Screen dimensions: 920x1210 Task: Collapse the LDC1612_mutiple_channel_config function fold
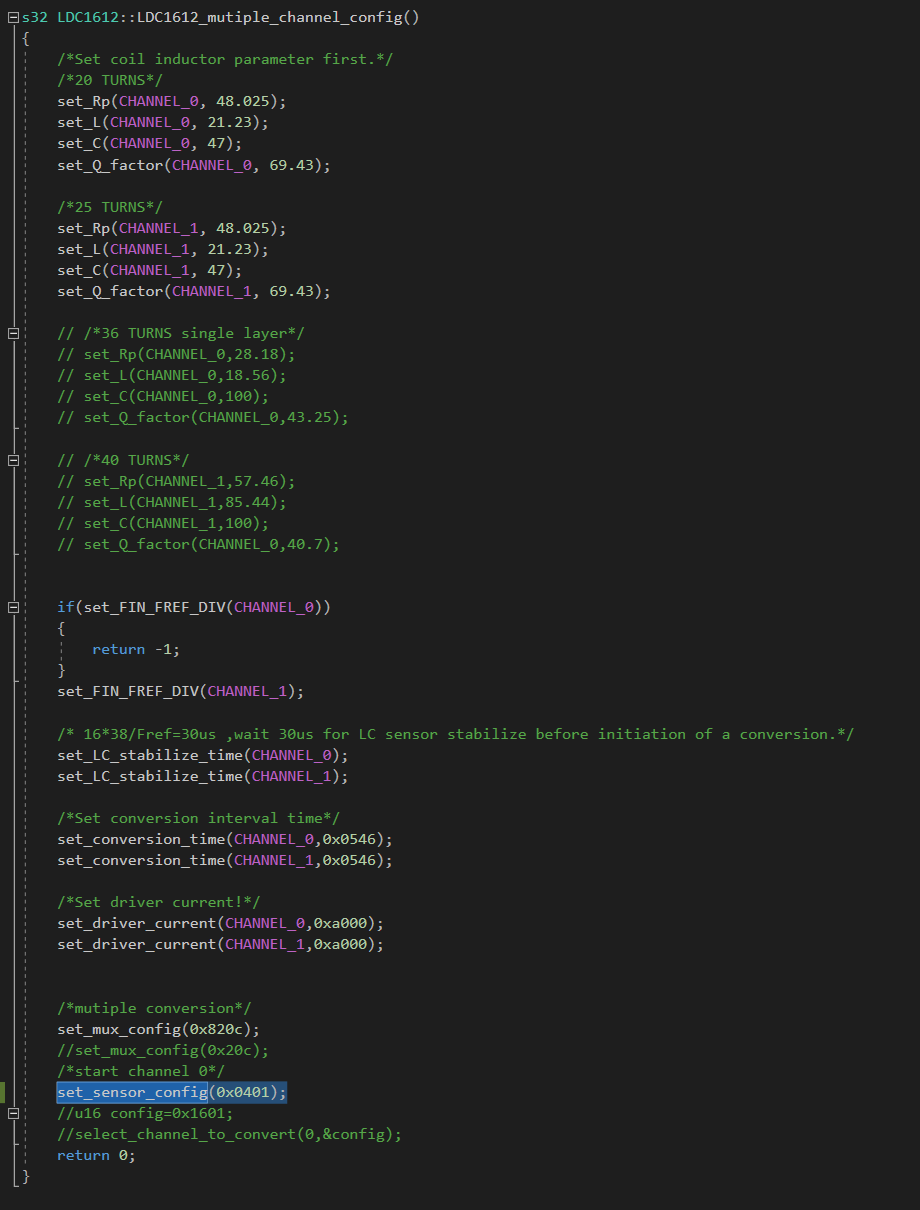click(x=13, y=17)
